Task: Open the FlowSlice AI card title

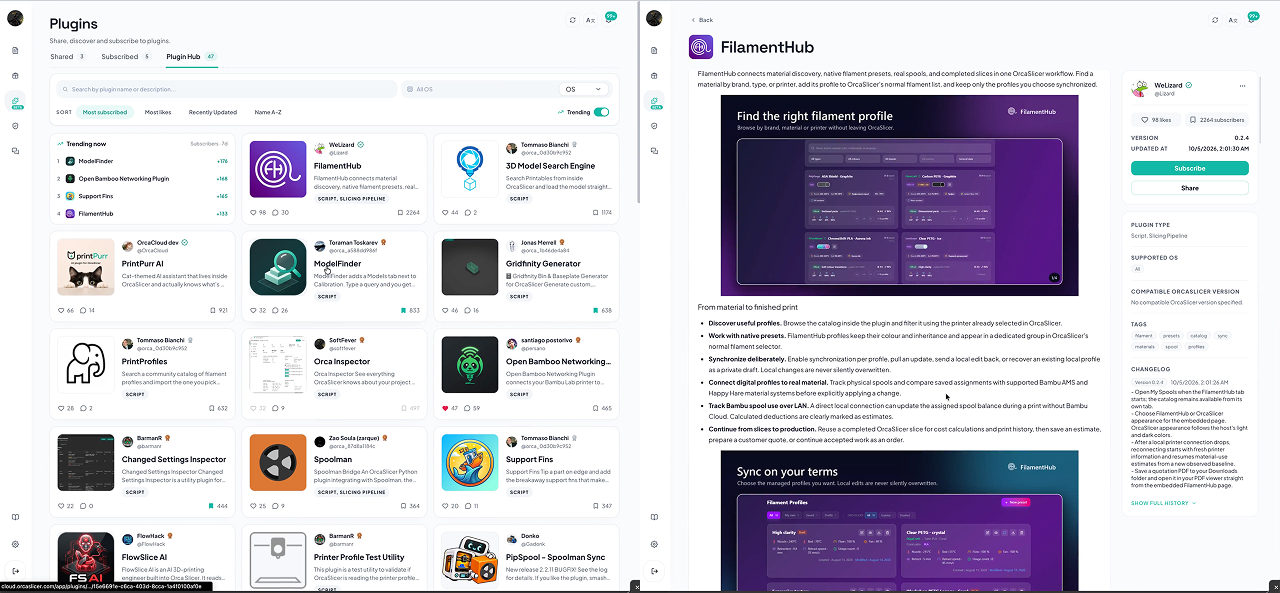Action: (145, 557)
